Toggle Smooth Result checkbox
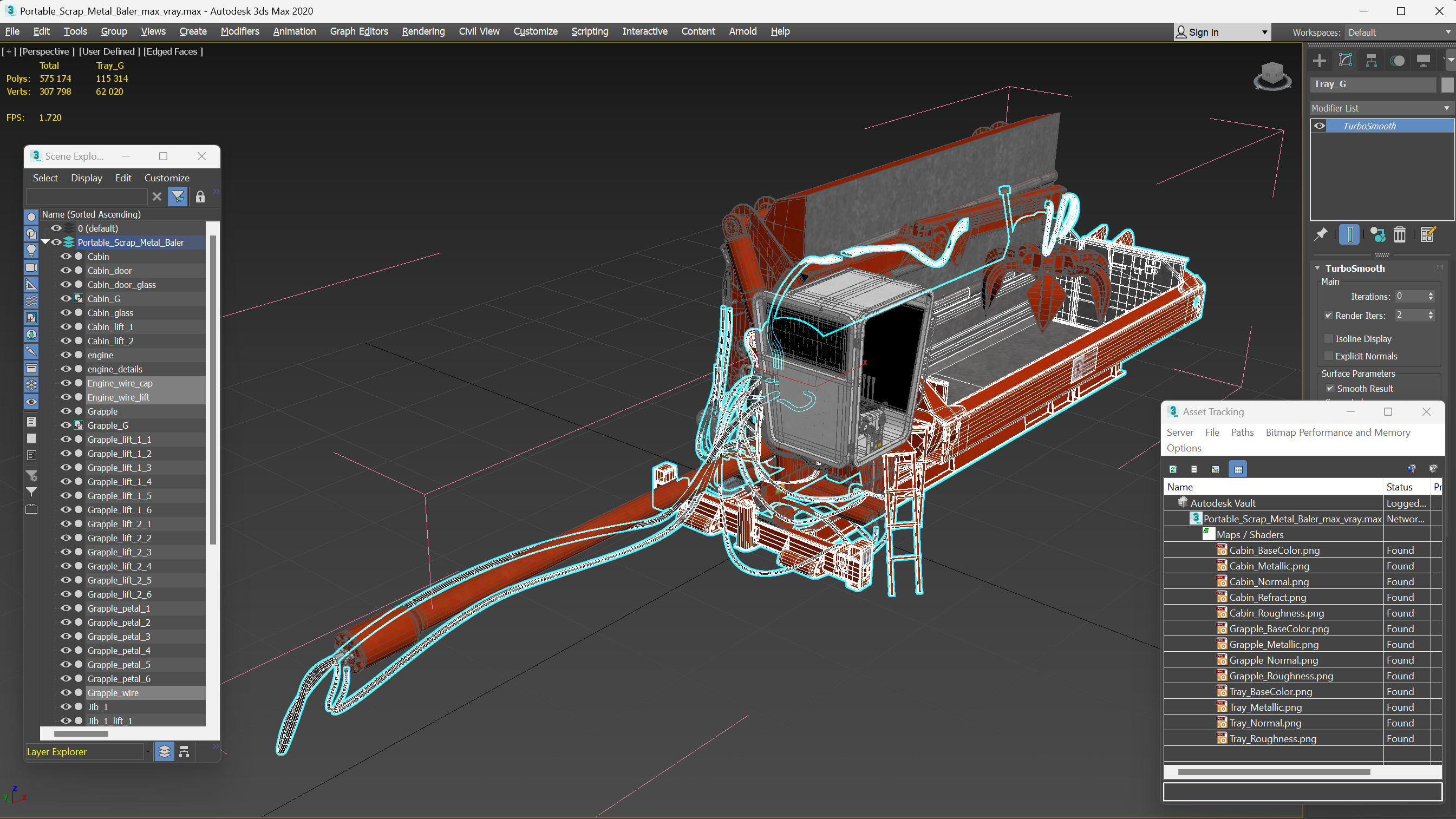This screenshot has height=819, width=1456. (x=1330, y=389)
